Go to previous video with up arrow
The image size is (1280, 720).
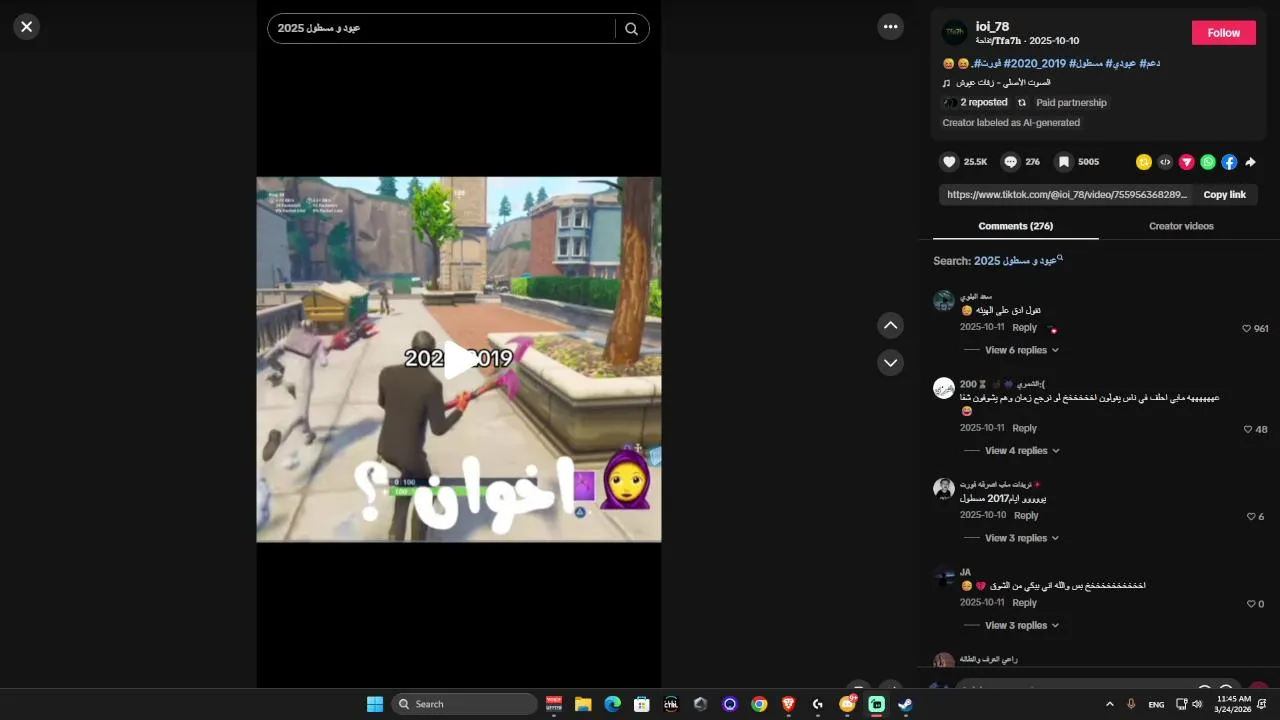coord(890,325)
